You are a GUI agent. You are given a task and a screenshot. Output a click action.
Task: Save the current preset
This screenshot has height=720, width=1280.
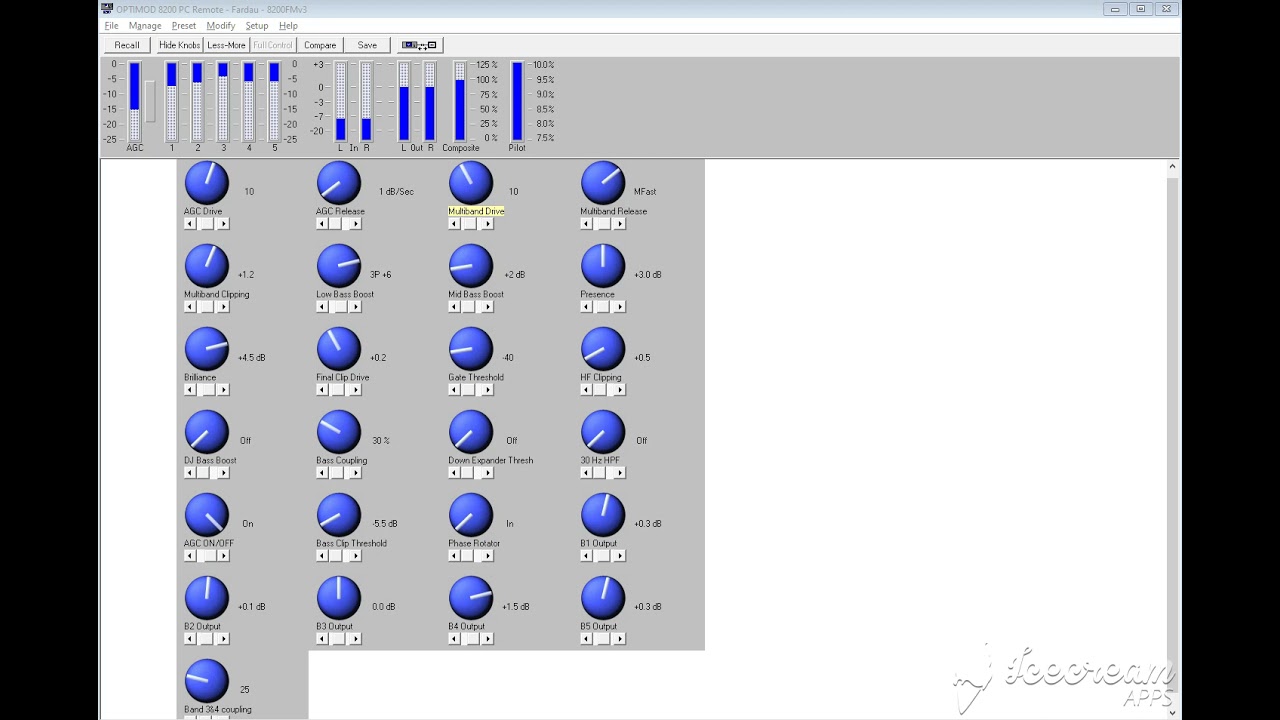tap(367, 45)
